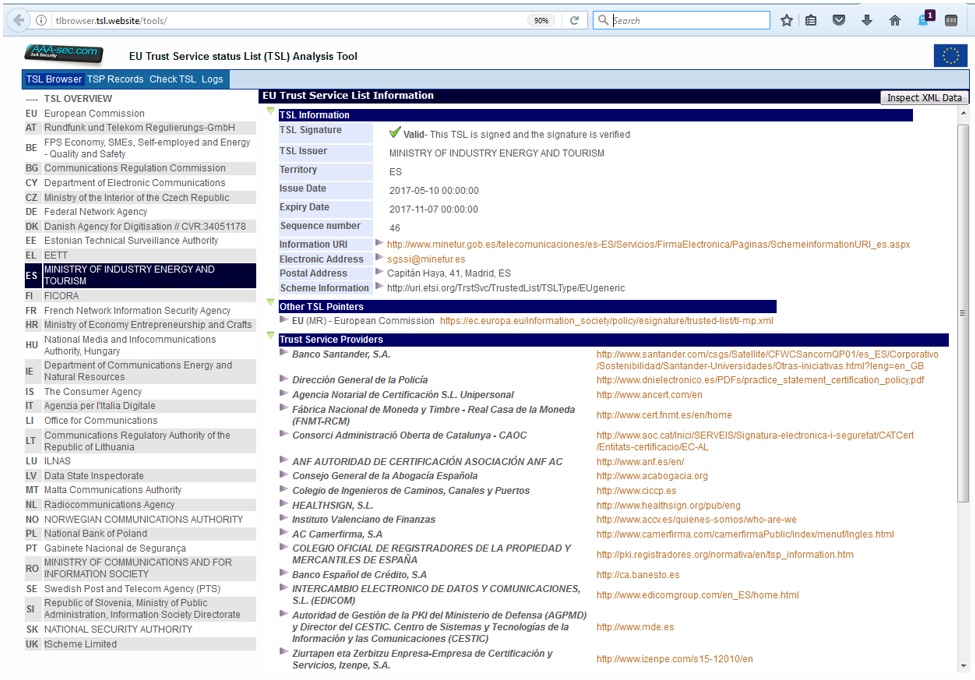
Task: Select TSL OVERVIEW in the country list
Action: point(140,99)
